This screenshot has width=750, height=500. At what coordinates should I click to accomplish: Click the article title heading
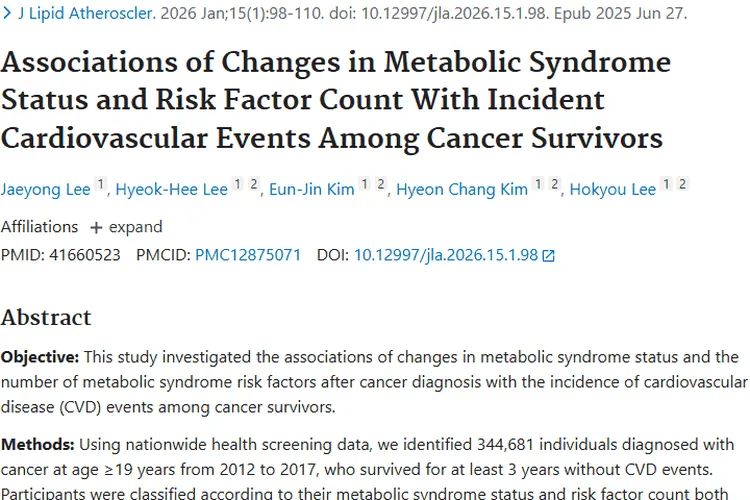(x=335, y=99)
